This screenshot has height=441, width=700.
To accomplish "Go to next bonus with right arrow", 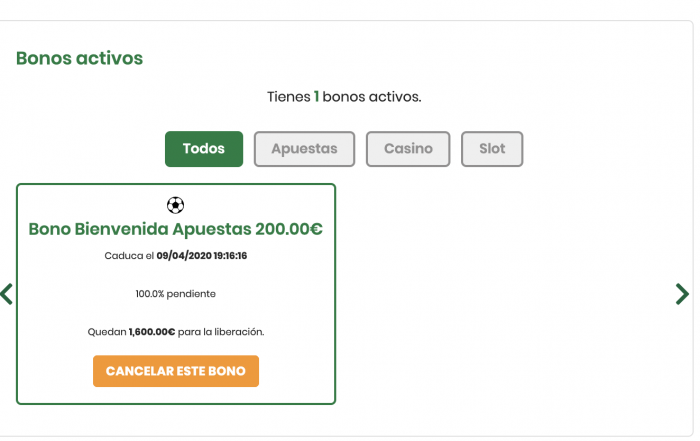I will click(682, 294).
